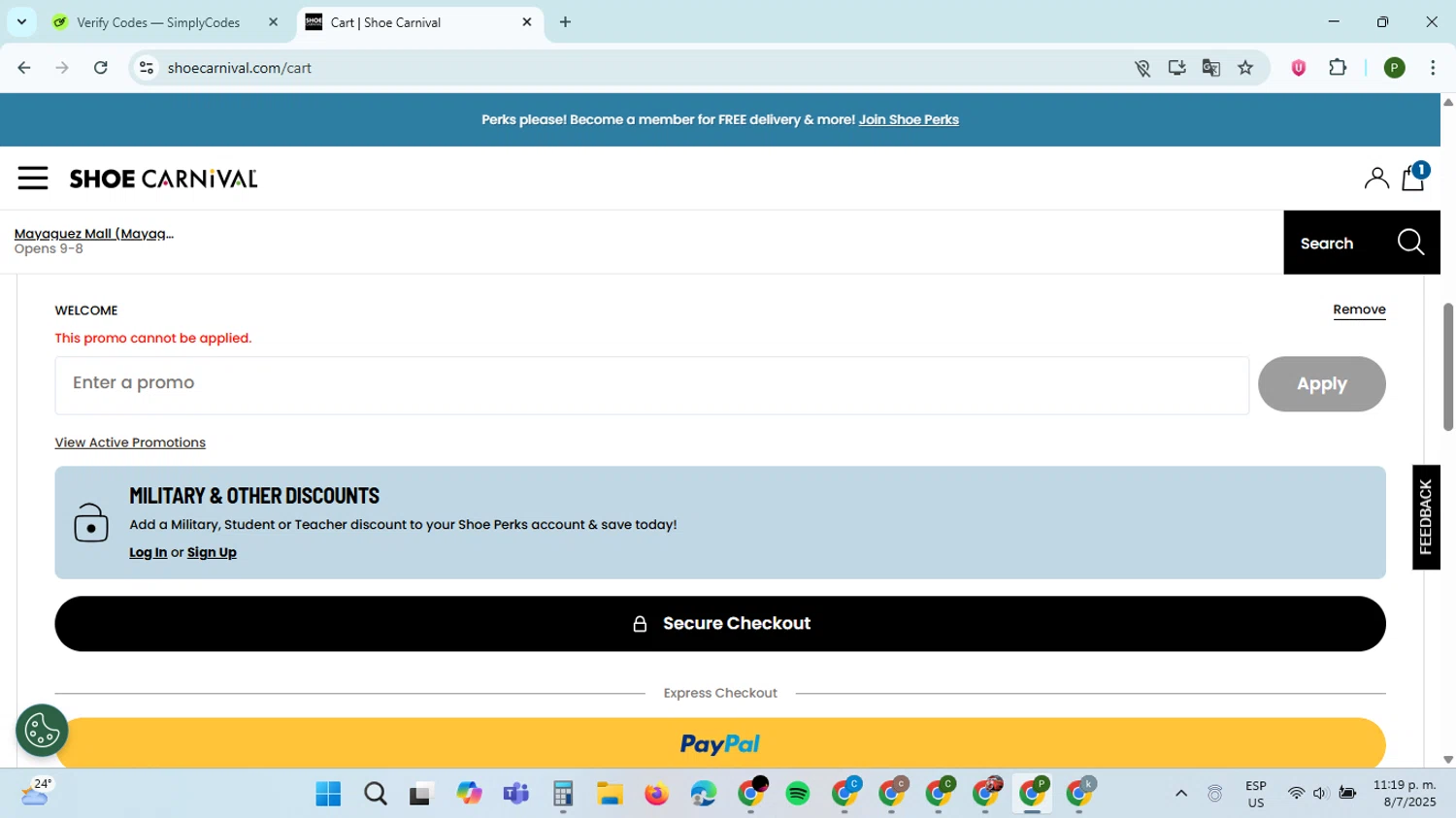The image size is (1456, 818).
Task: Open Copilot from the taskbar
Action: (470, 794)
